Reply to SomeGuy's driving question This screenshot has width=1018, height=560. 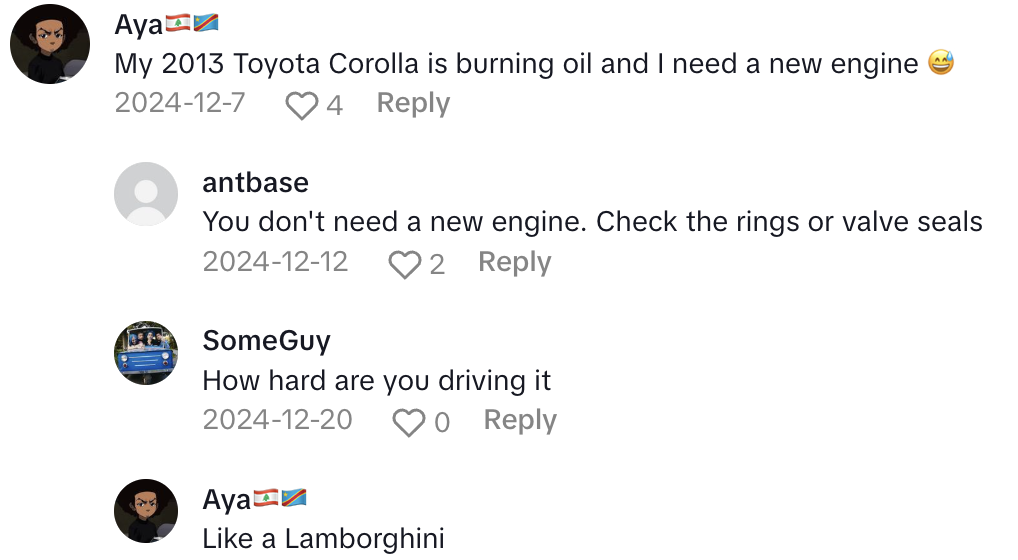(520, 420)
